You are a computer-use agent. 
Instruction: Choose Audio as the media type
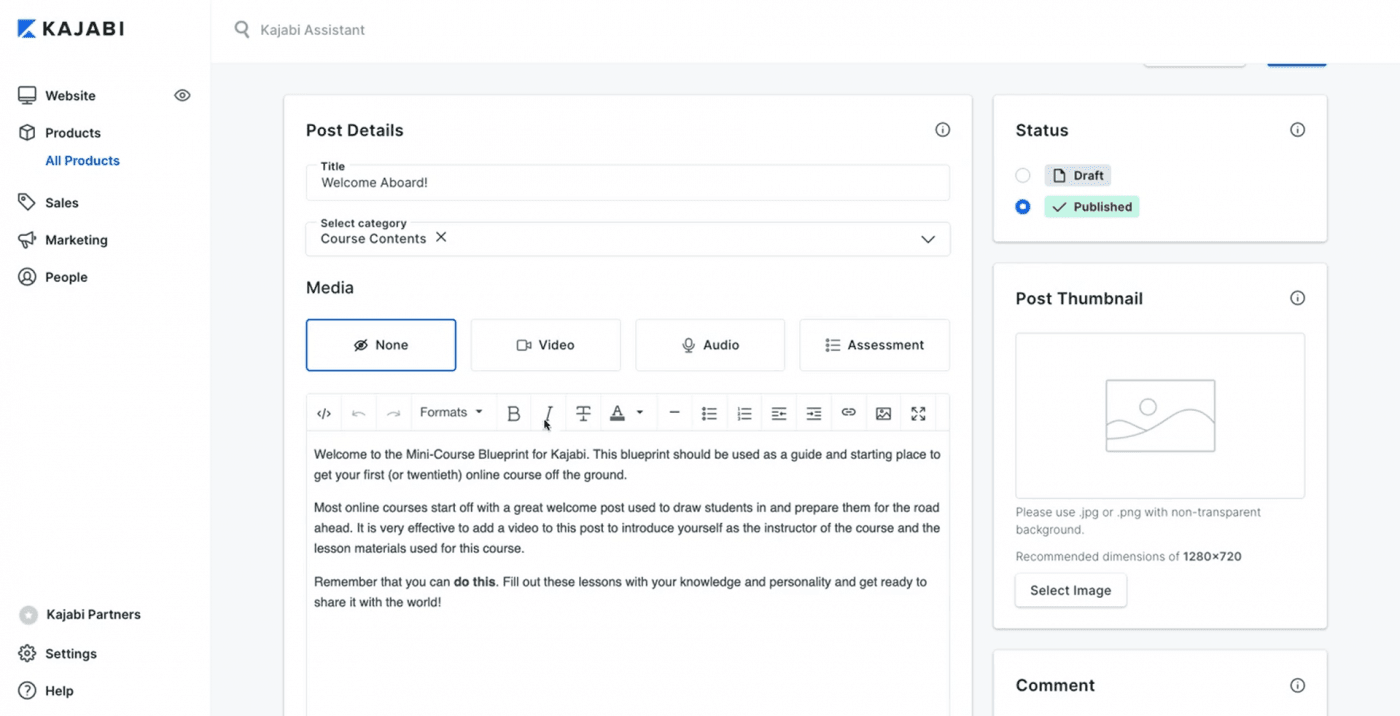[x=710, y=345]
